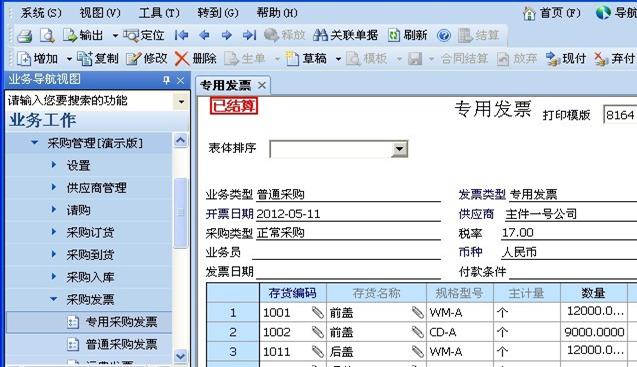Viewport: 637px width, 367px height.
Task: Expand the 采购到货 tree node
Action: tap(54, 254)
